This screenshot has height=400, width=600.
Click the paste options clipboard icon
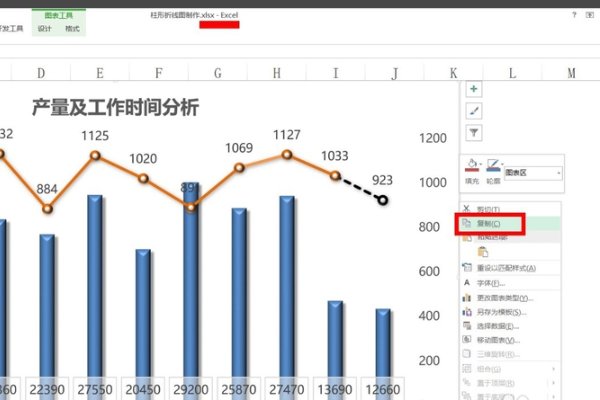483,252
